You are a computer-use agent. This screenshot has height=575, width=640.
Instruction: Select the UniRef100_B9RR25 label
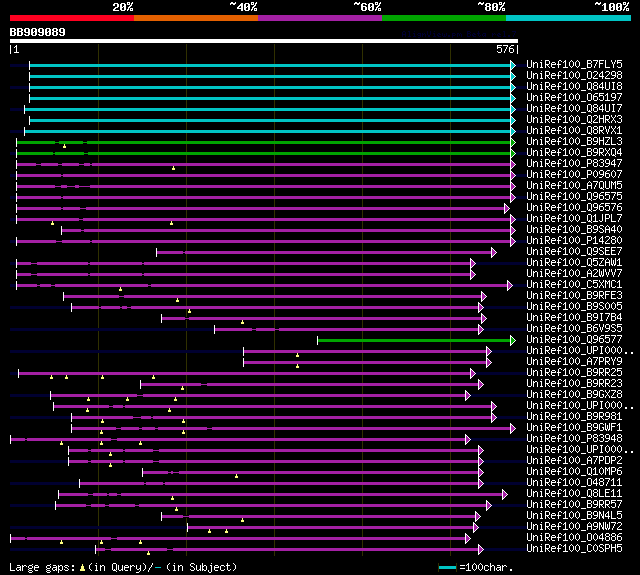574,373
